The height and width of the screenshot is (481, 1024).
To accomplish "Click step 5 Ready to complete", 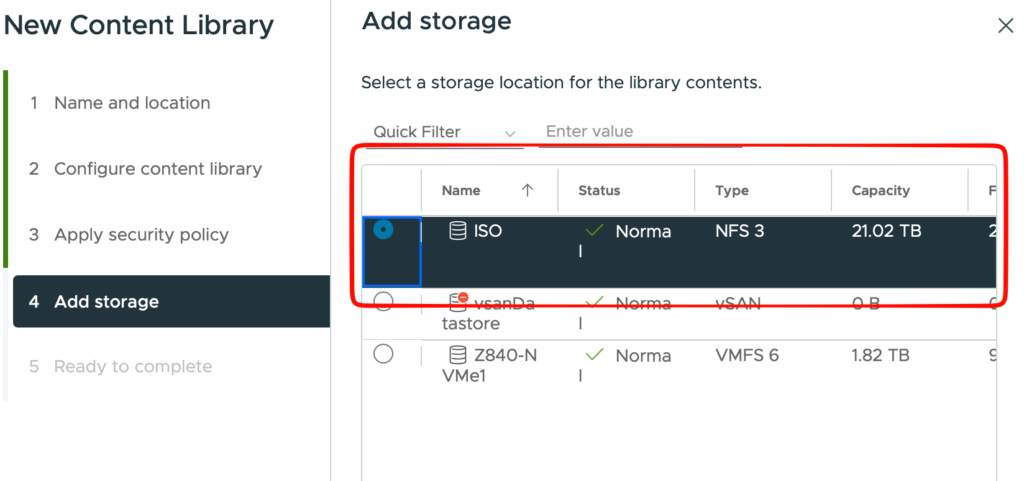I will pos(132,366).
